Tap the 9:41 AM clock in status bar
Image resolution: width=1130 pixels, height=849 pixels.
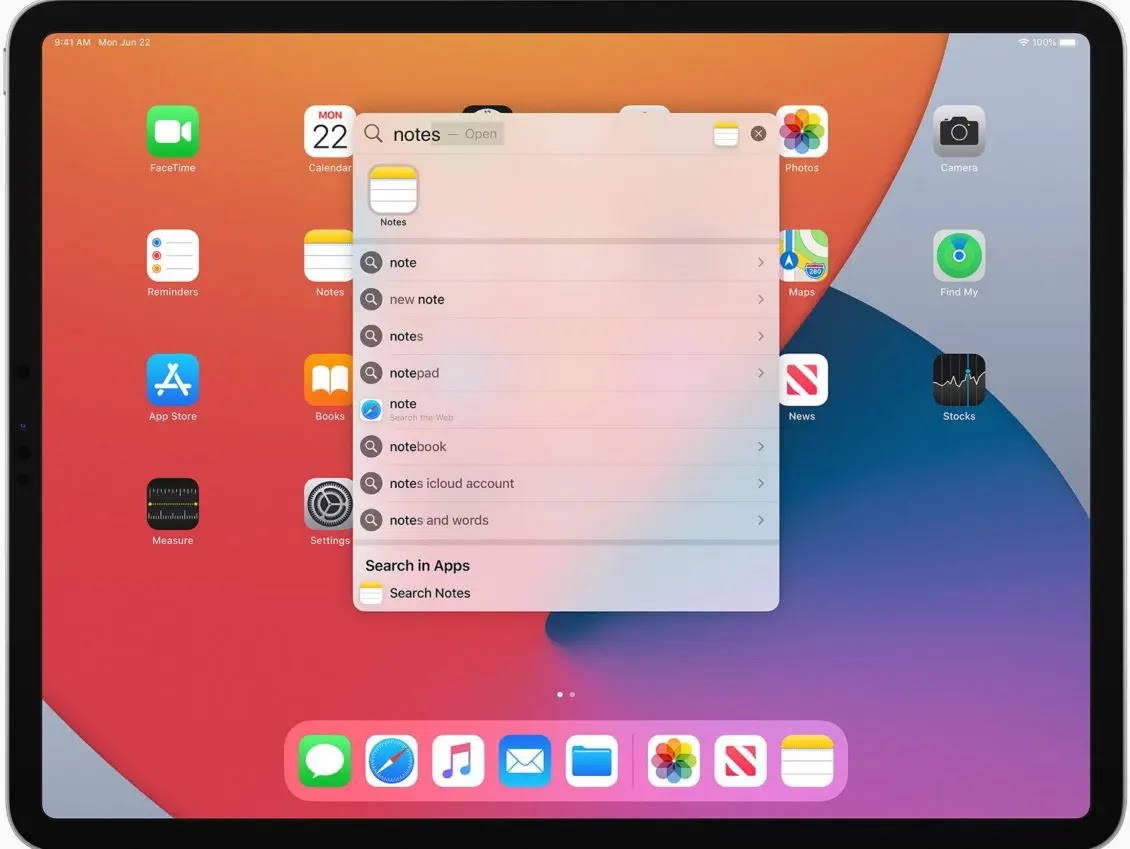[x=72, y=43]
